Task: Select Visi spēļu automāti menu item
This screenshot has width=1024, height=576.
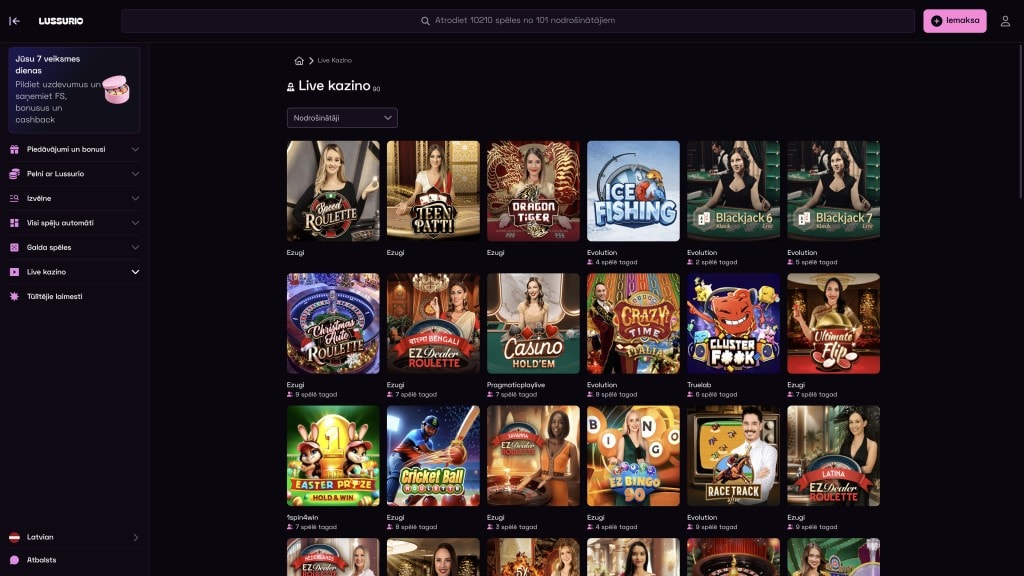Action: pos(74,223)
